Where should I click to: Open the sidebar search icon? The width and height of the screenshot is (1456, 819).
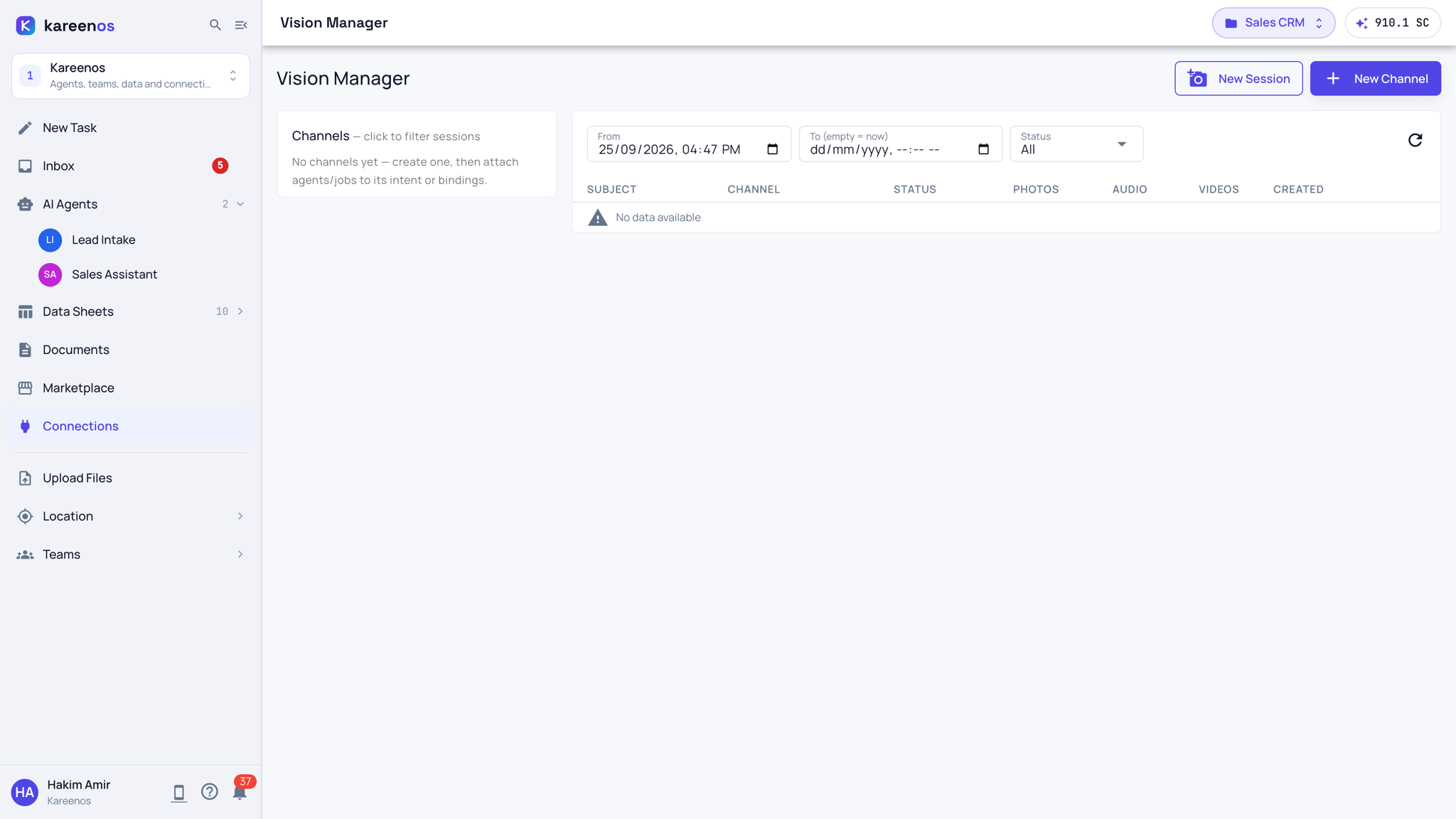click(x=215, y=25)
